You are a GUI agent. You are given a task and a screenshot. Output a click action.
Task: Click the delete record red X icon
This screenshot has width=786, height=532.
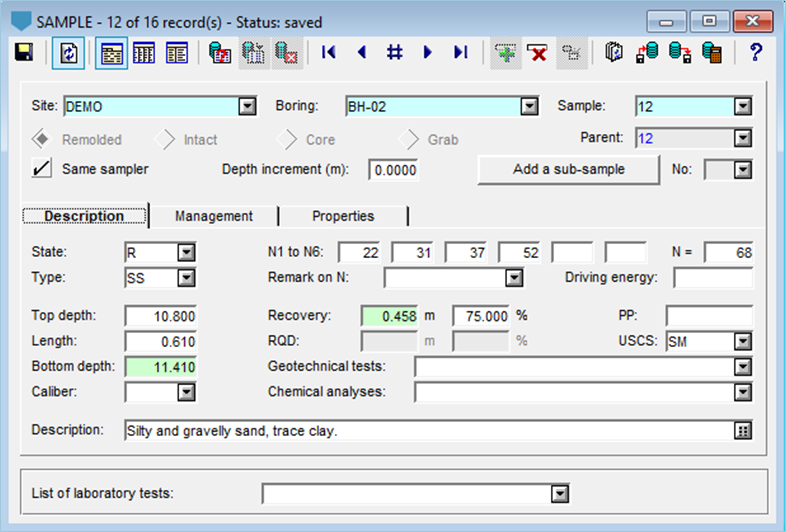[537, 53]
